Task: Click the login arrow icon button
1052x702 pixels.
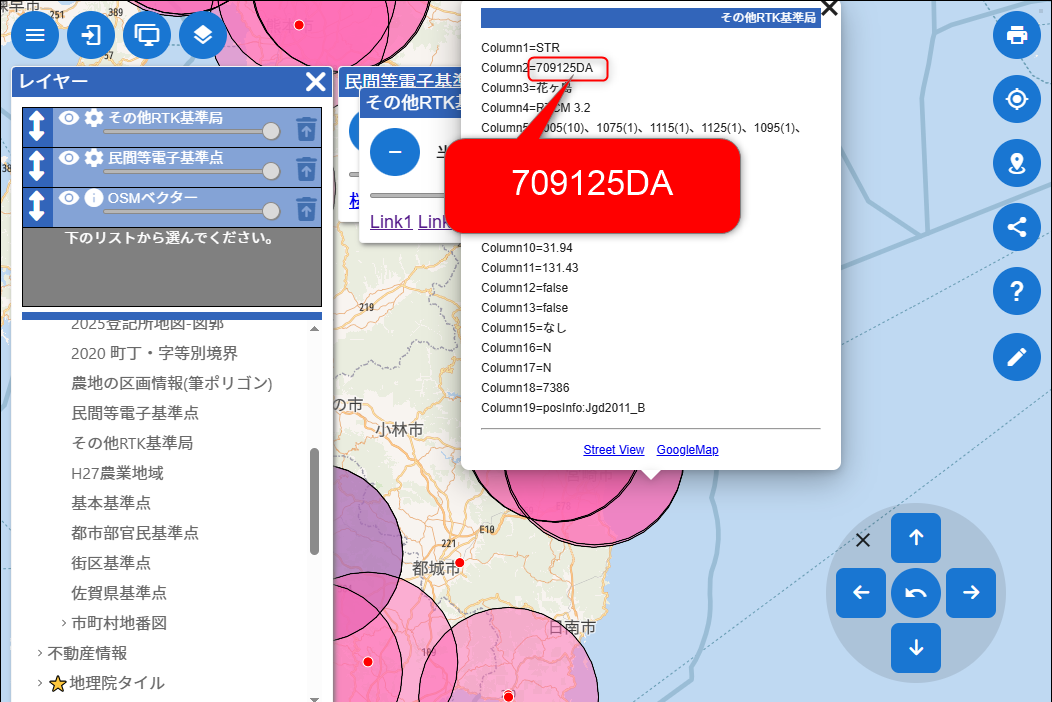Action: (x=91, y=35)
